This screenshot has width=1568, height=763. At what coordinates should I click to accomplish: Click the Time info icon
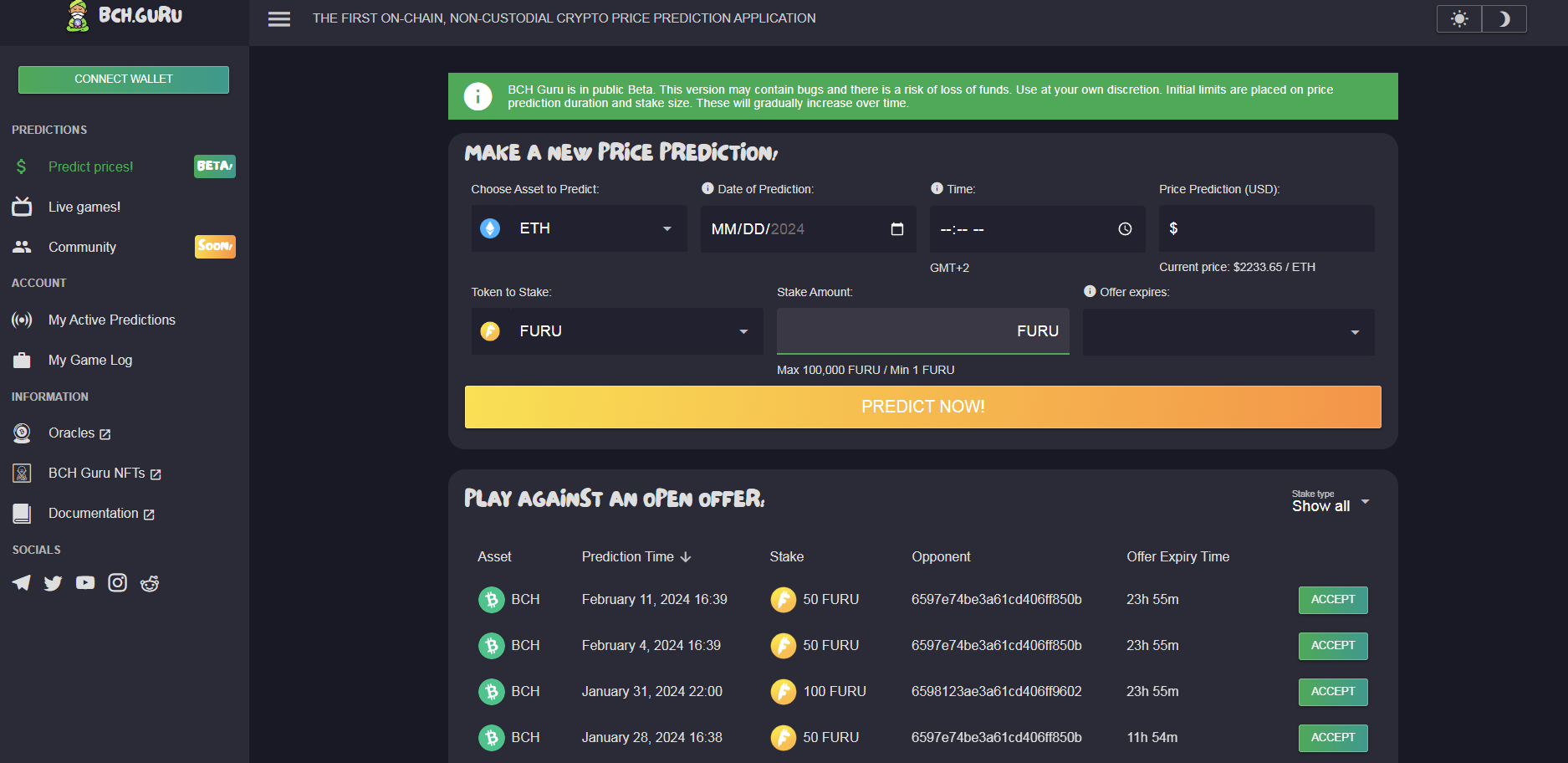click(x=937, y=188)
